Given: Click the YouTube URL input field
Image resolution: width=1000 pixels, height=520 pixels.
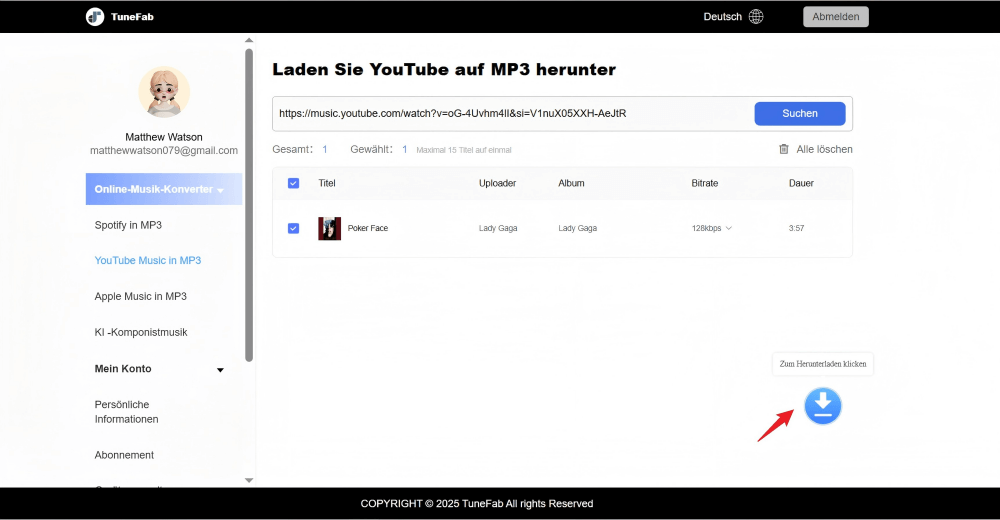Looking at the screenshot, I should click(510, 114).
